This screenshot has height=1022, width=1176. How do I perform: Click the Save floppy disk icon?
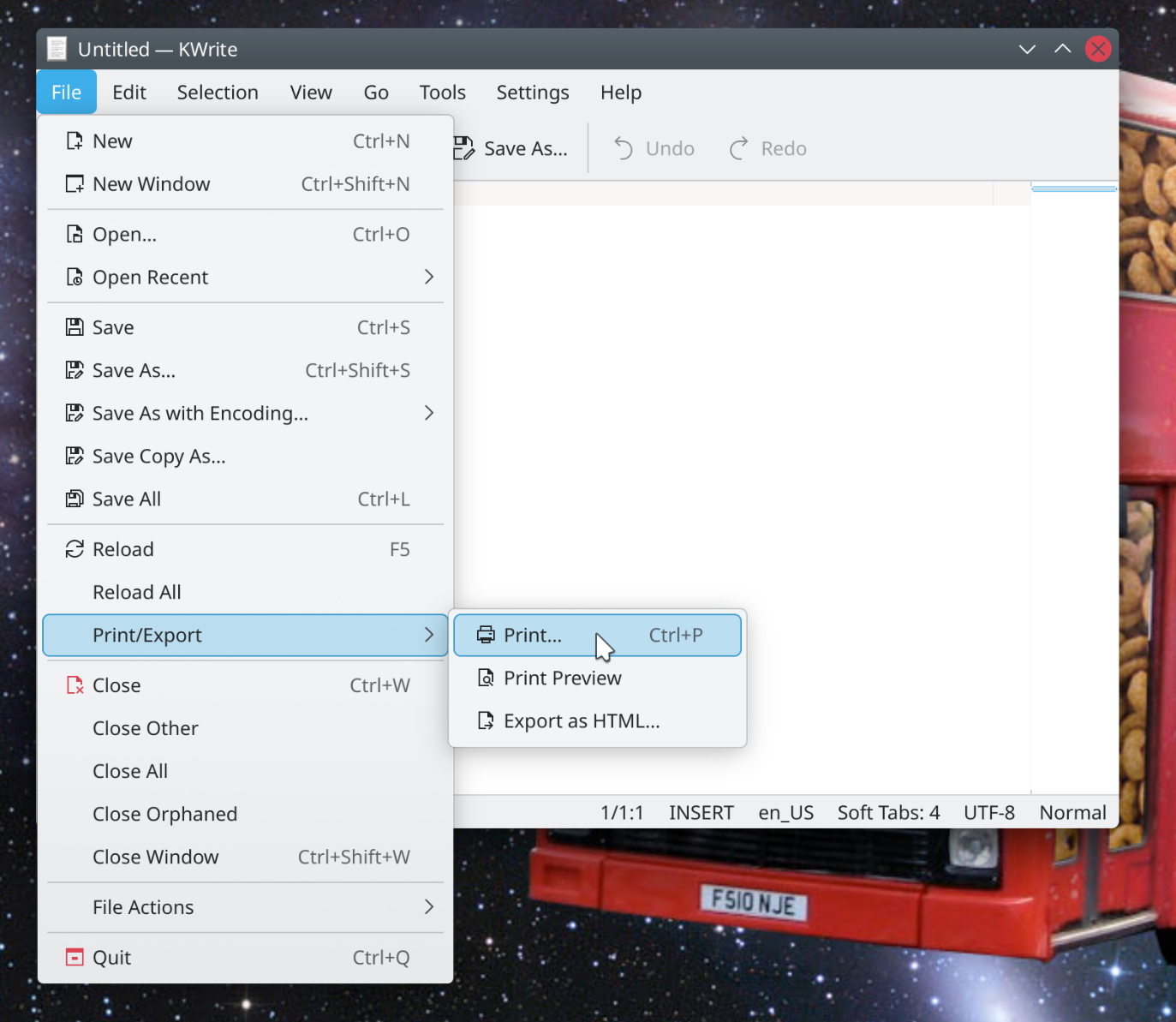(x=75, y=327)
